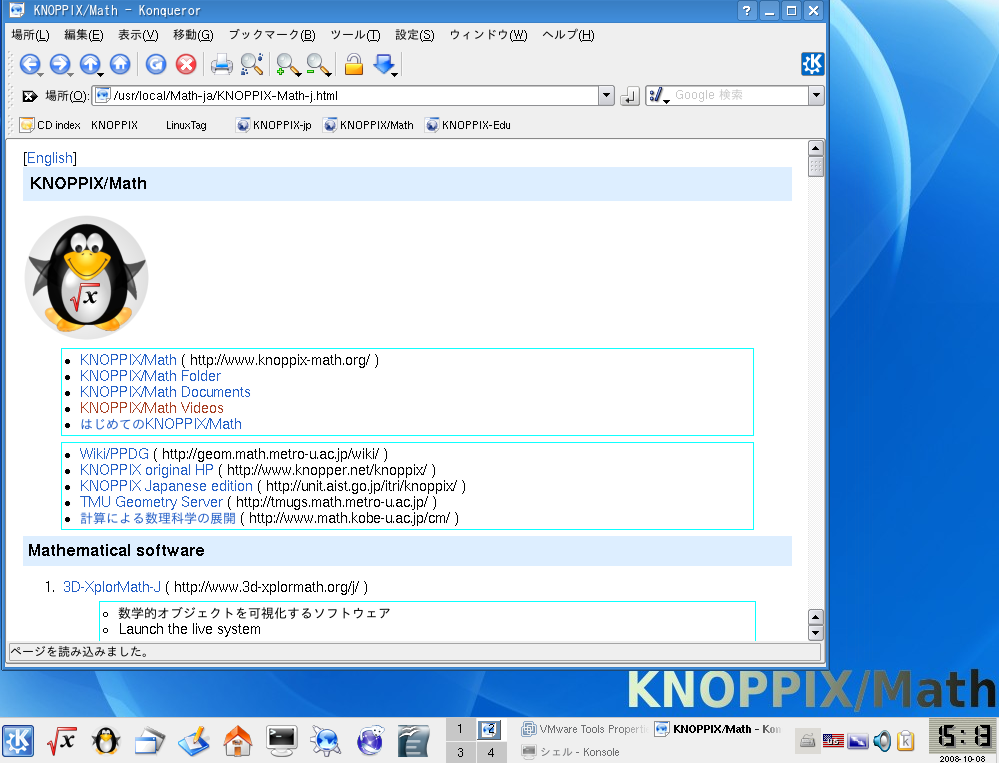Follow the English language link
The width and height of the screenshot is (999, 763).
click(x=50, y=158)
